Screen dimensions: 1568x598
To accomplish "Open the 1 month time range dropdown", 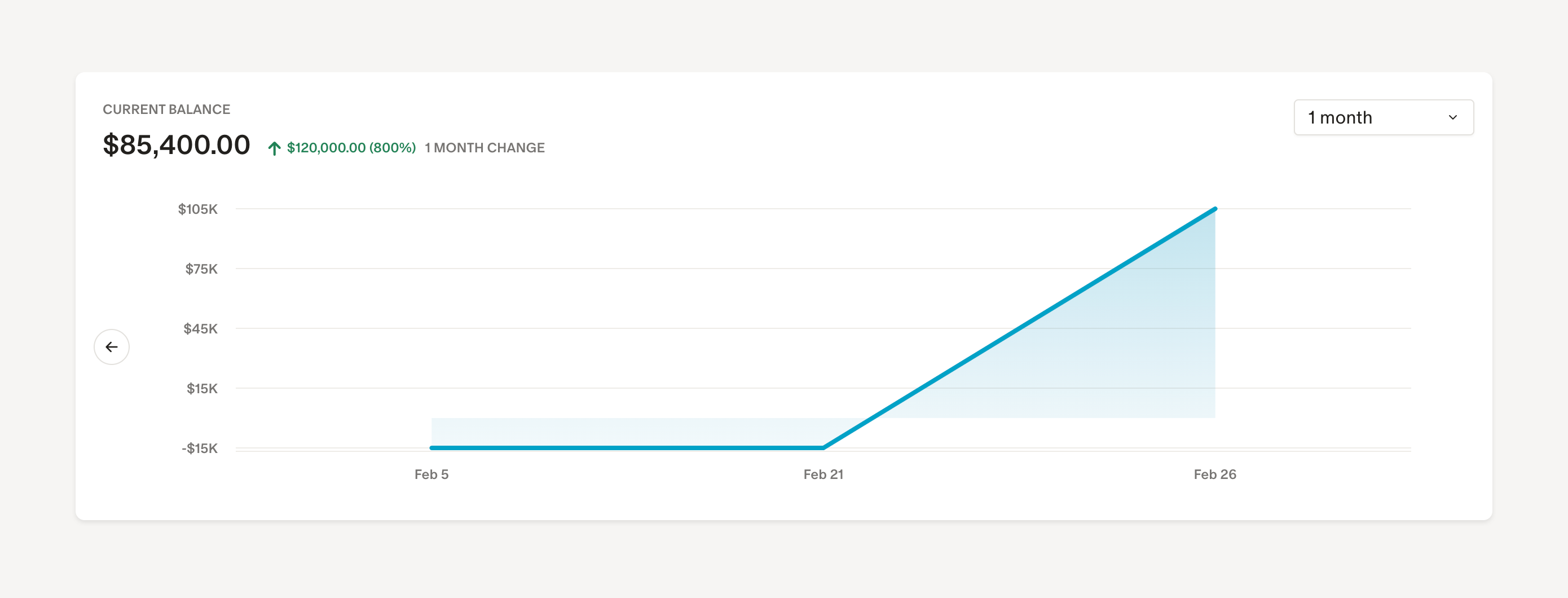I will point(1382,117).
